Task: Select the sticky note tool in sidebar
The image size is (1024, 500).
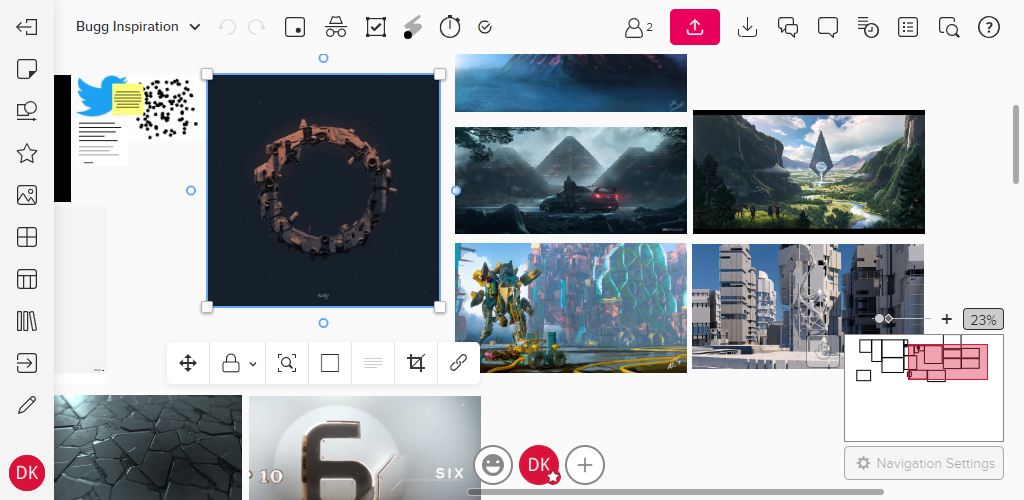Action: 27,69
